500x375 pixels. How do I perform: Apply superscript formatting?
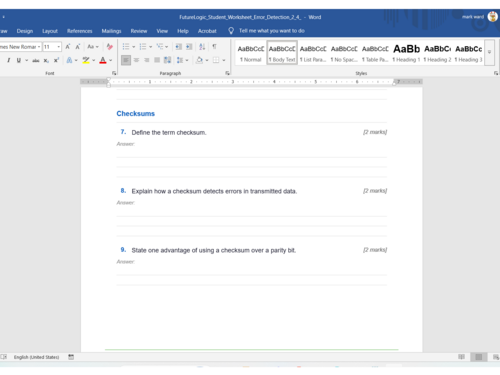coord(56,60)
